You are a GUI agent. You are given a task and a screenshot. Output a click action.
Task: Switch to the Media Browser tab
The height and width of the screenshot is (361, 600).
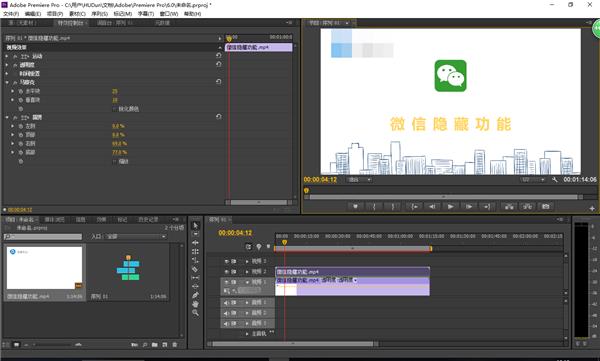click(54, 219)
